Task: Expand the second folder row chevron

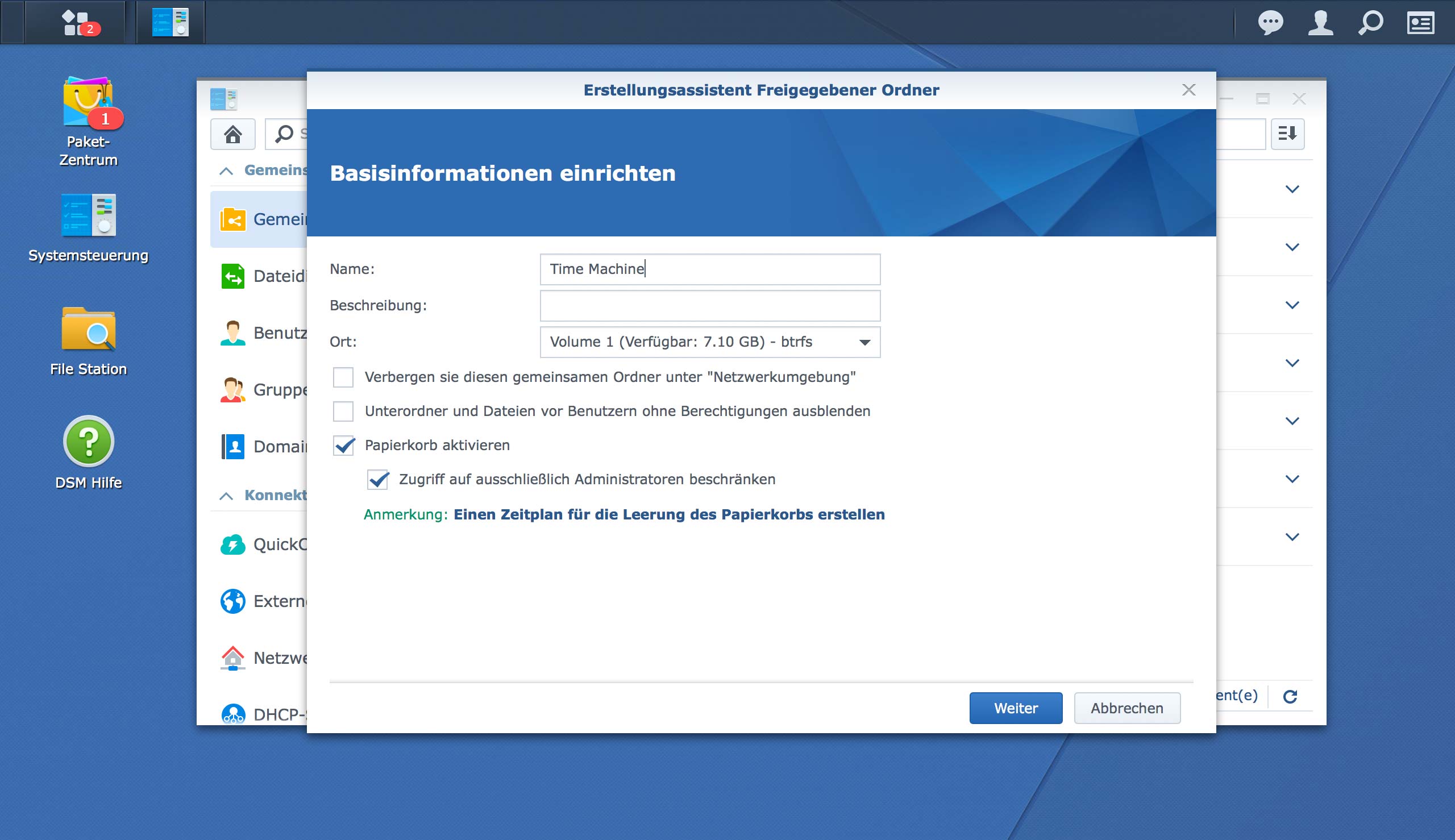Action: pyautogui.click(x=1292, y=247)
